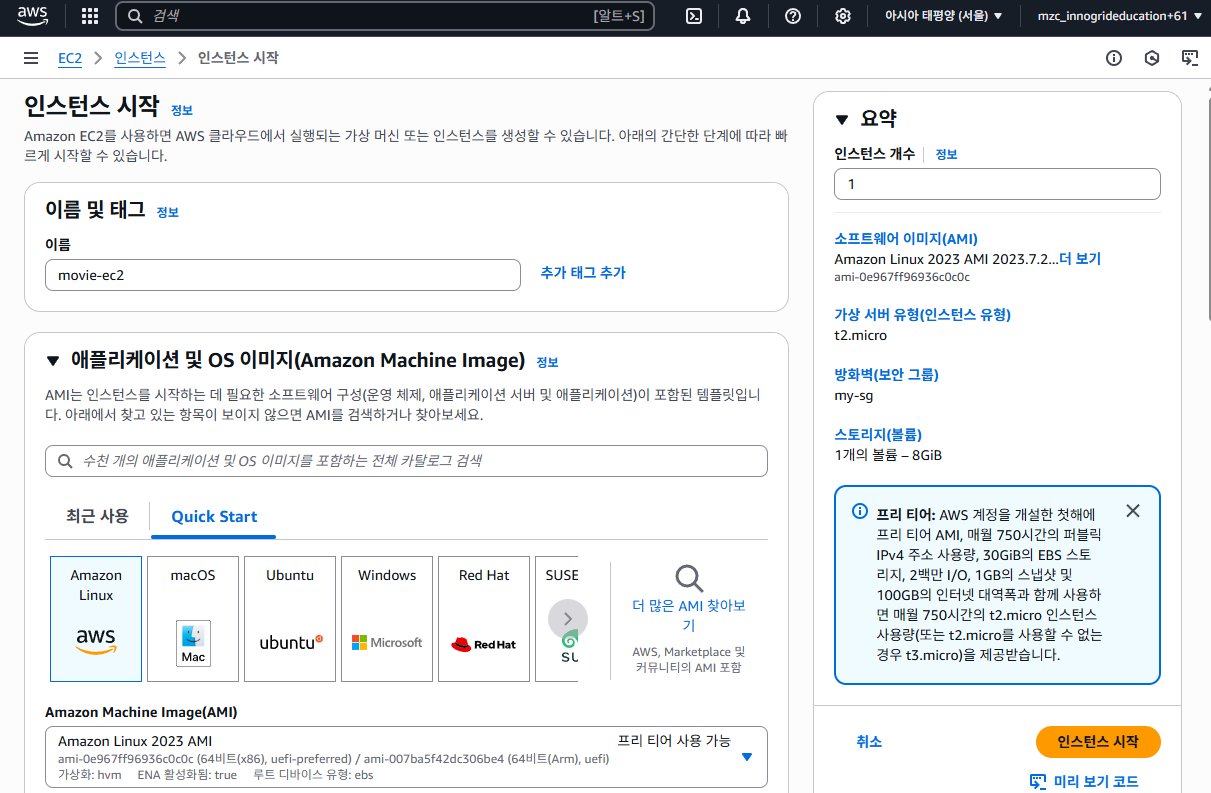
Task: Switch to the Quick Start tab
Action: [x=214, y=517]
